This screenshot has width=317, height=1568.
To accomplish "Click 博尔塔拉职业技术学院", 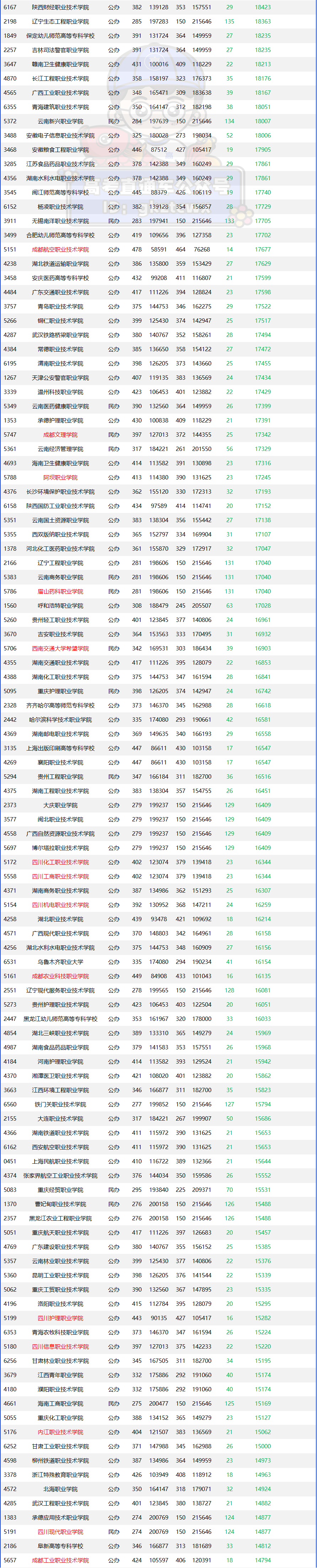I will 60,848.
